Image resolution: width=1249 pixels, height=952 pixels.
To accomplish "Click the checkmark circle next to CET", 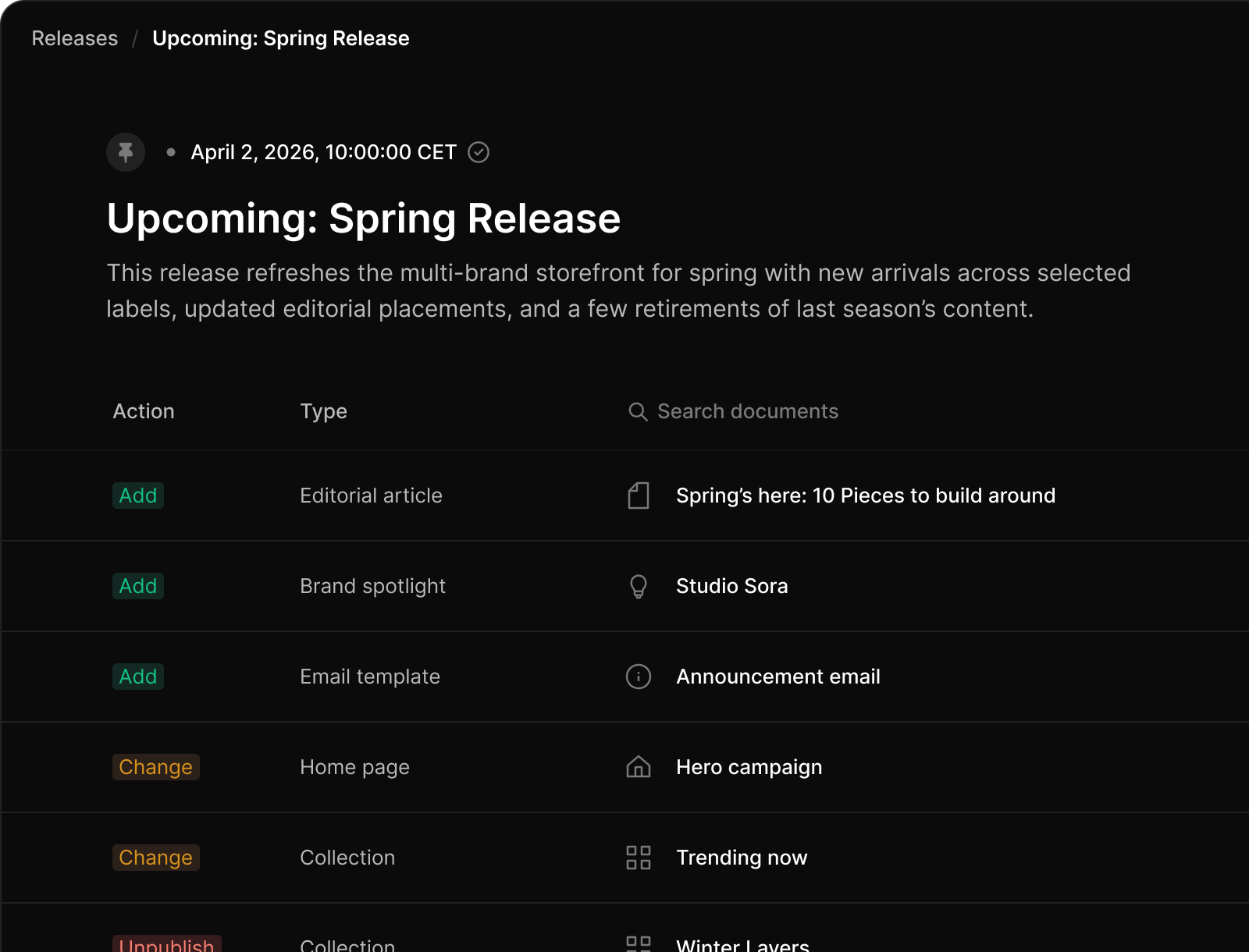I will 479,152.
